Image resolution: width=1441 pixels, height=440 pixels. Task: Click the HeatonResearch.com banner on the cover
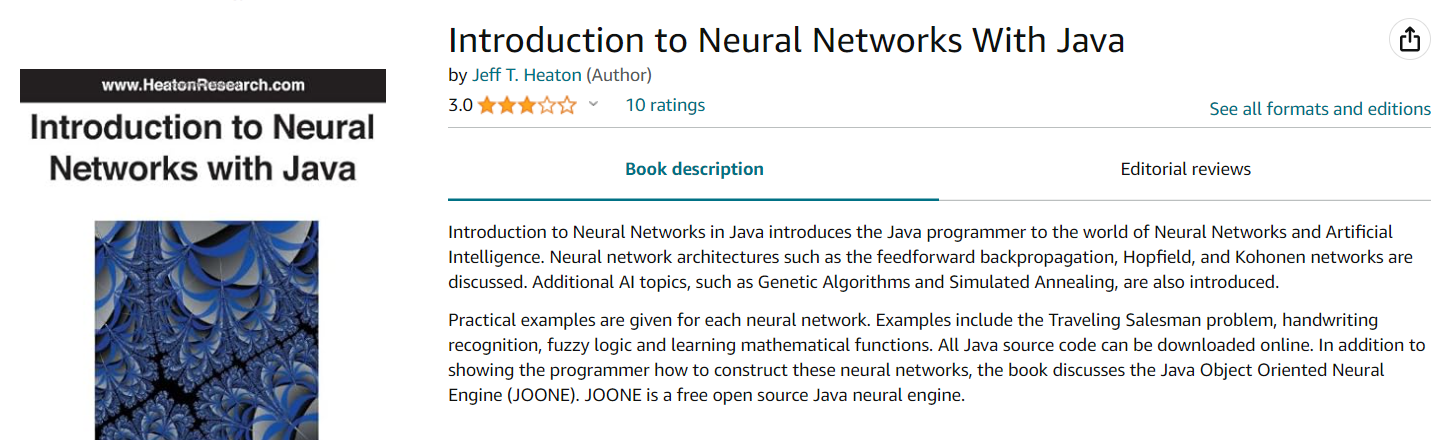pyautogui.click(x=203, y=85)
